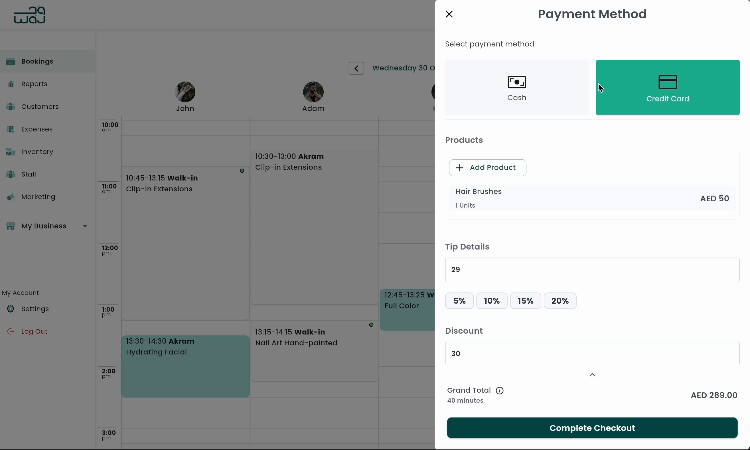This screenshot has width=750, height=450.
Task: Click the Staff icon
Action: coord(11,174)
